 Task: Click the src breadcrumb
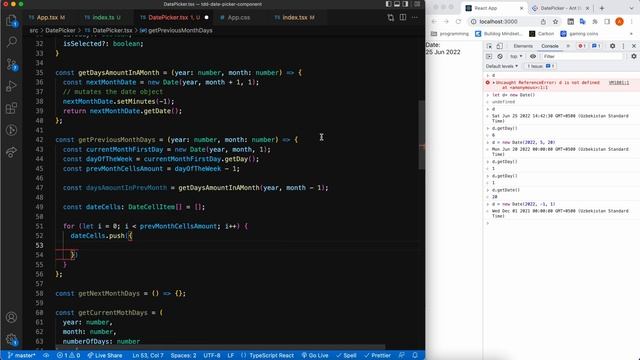pos(33,31)
